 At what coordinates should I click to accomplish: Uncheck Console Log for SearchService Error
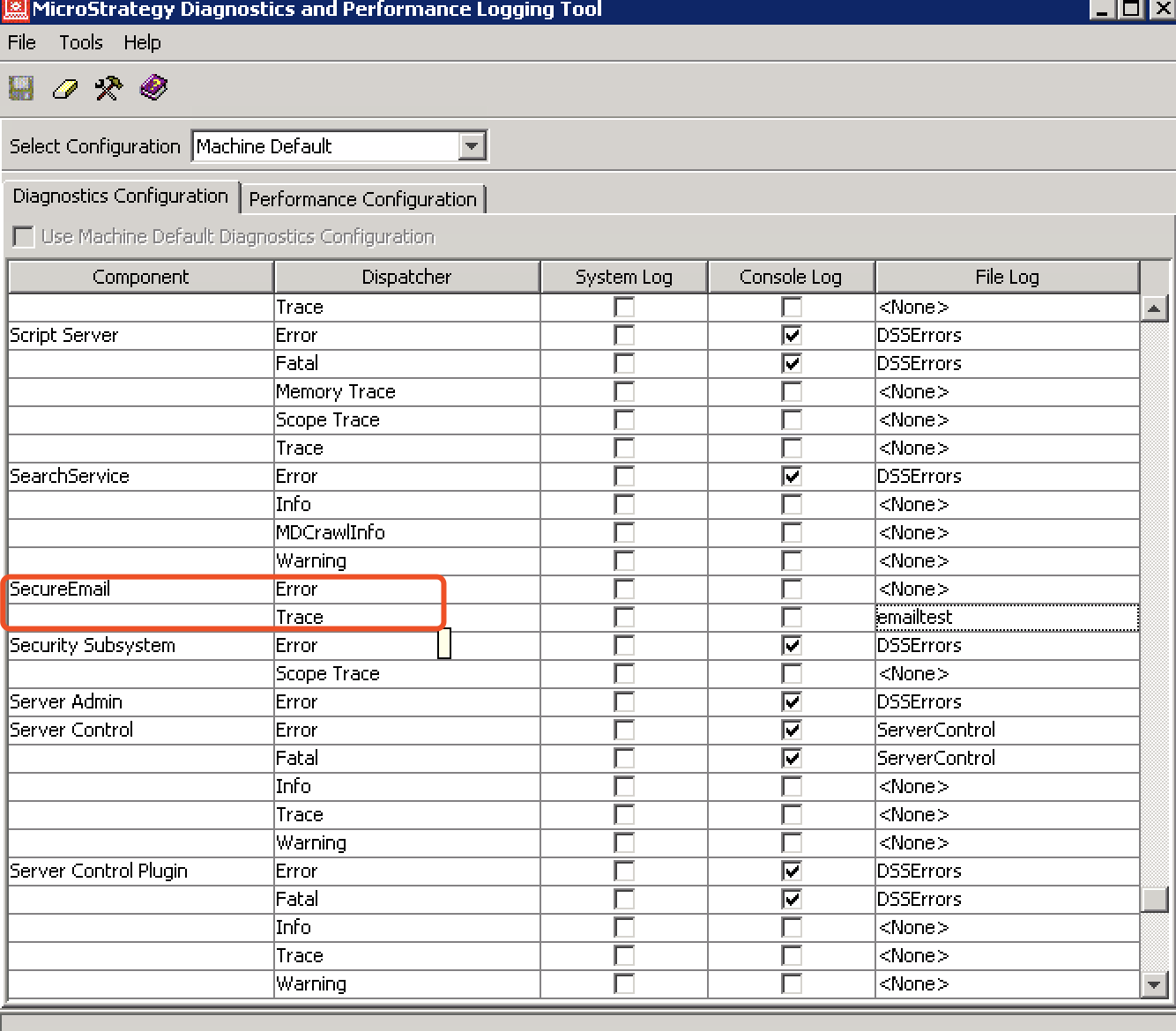[x=792, y=476]
